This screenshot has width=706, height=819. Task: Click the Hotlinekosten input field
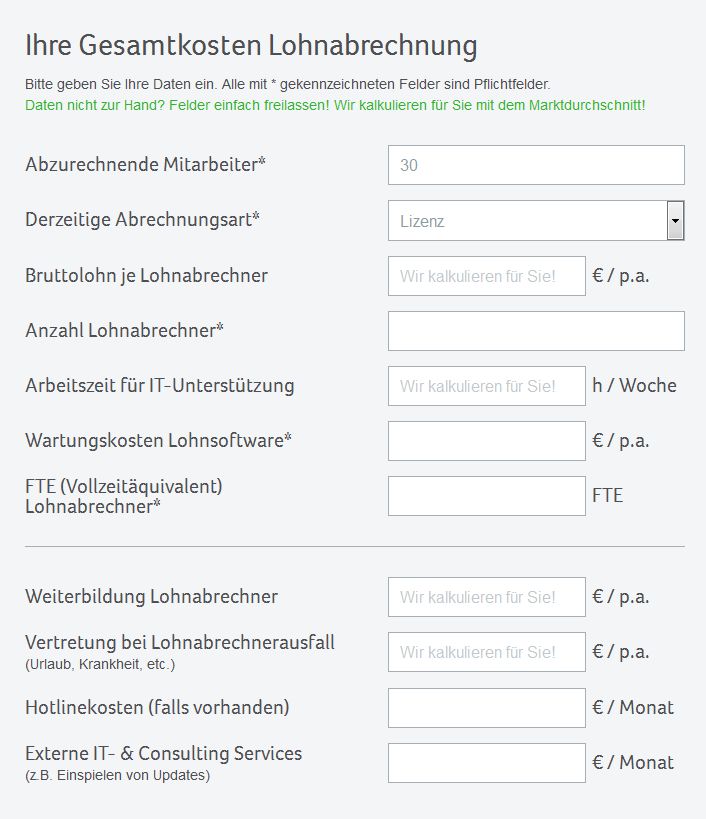pyautogui.click(x=487, y=708)
